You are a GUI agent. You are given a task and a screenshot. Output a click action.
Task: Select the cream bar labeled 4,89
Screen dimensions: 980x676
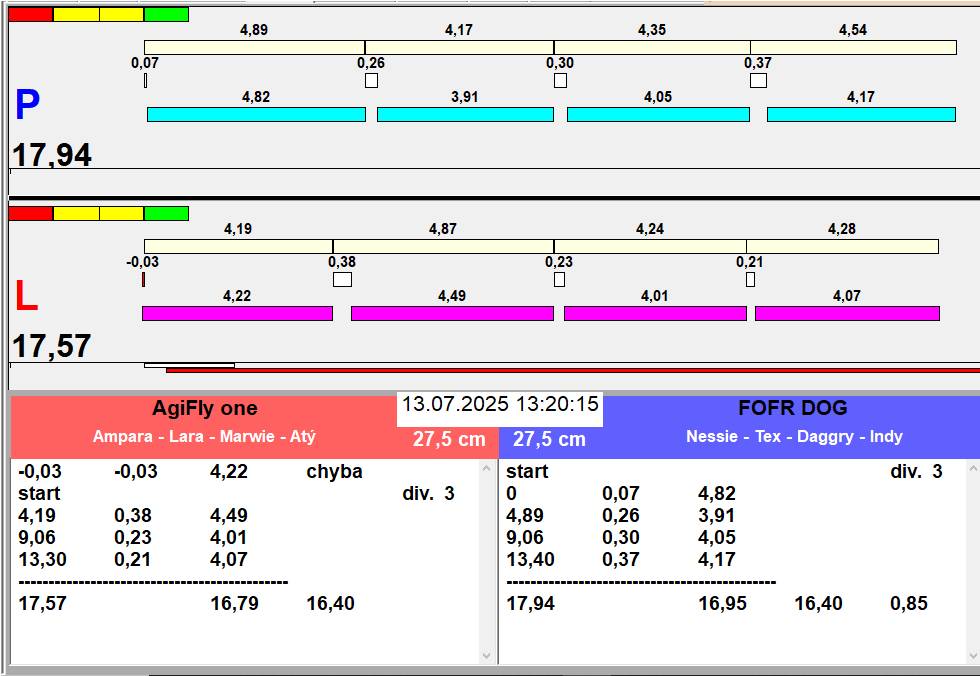pyautogui.click(x=254, y=47)
